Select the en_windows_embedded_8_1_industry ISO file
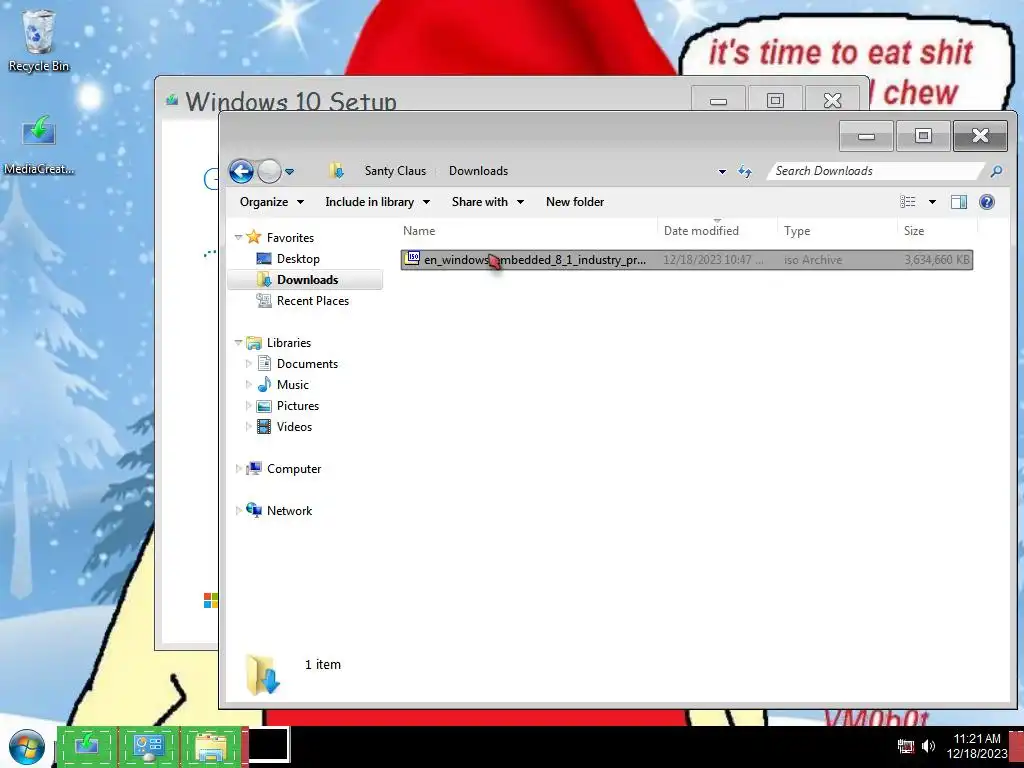This screenshot has width=1024, height=768. (686, 259)
